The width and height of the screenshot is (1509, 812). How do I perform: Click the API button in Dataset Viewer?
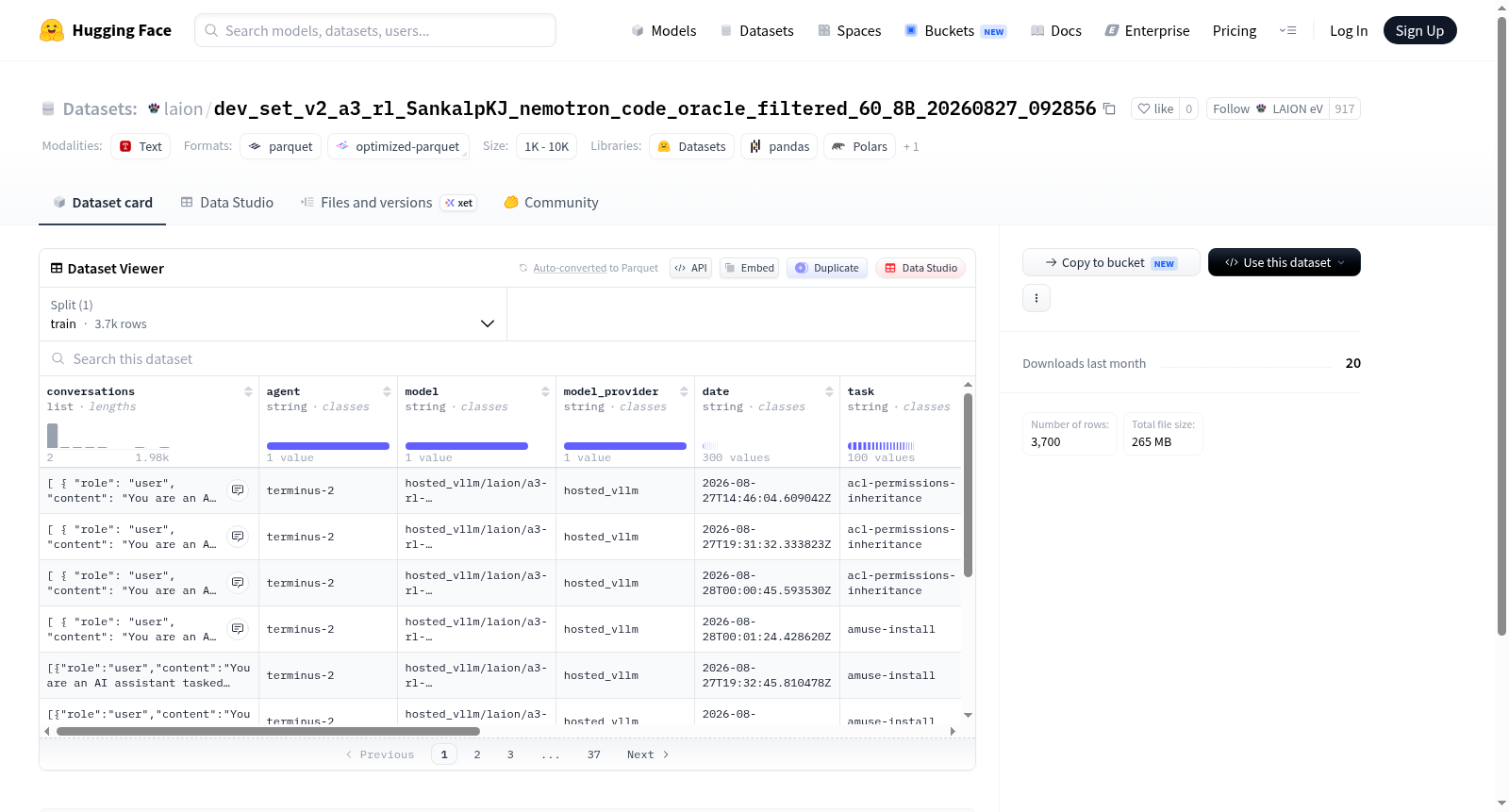pos(690,268)
